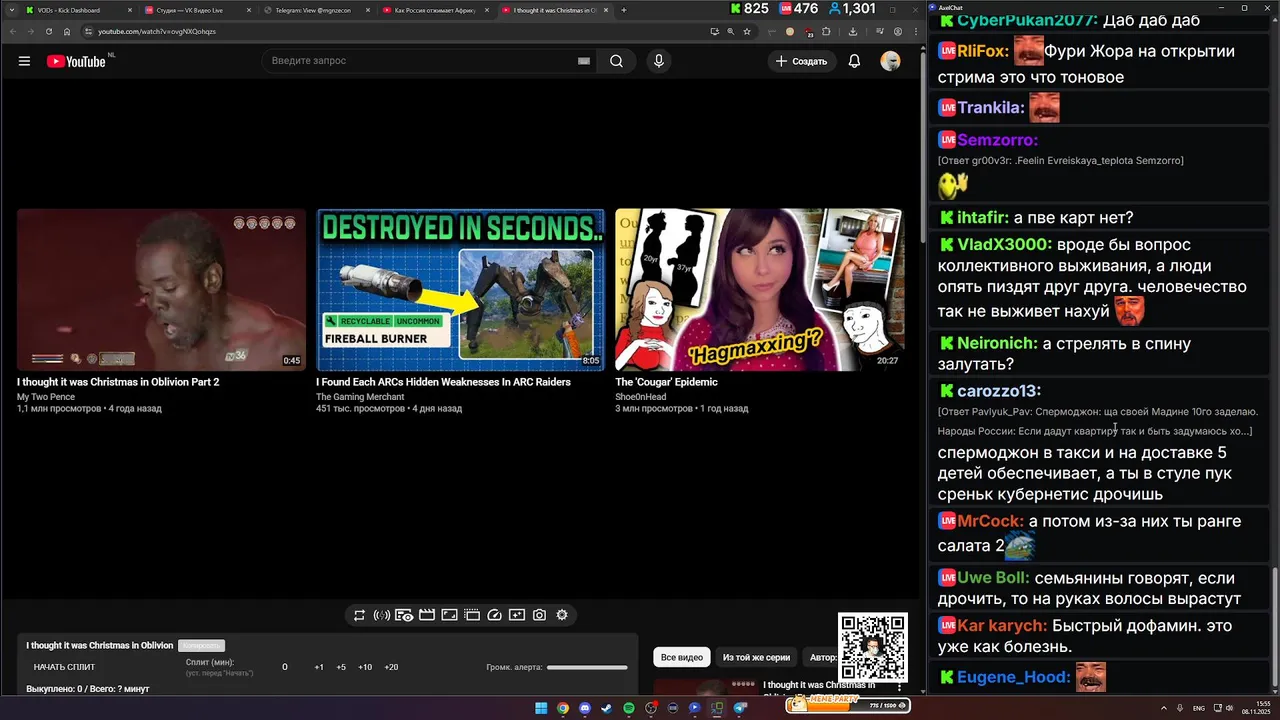
Task: Click the speedometer playback speed icon
Action: (494, 615)
